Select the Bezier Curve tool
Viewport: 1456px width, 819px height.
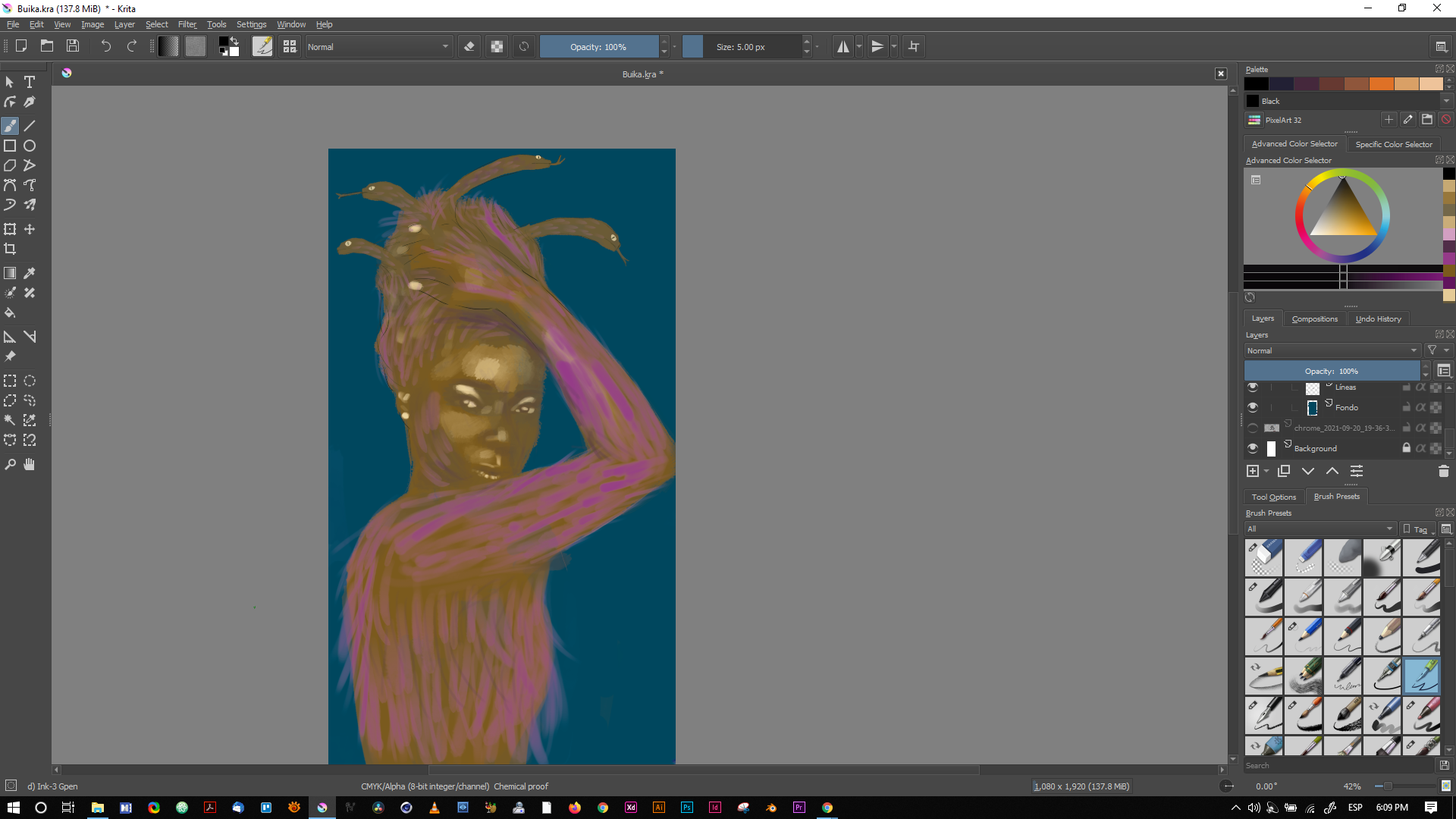point(10,185)
